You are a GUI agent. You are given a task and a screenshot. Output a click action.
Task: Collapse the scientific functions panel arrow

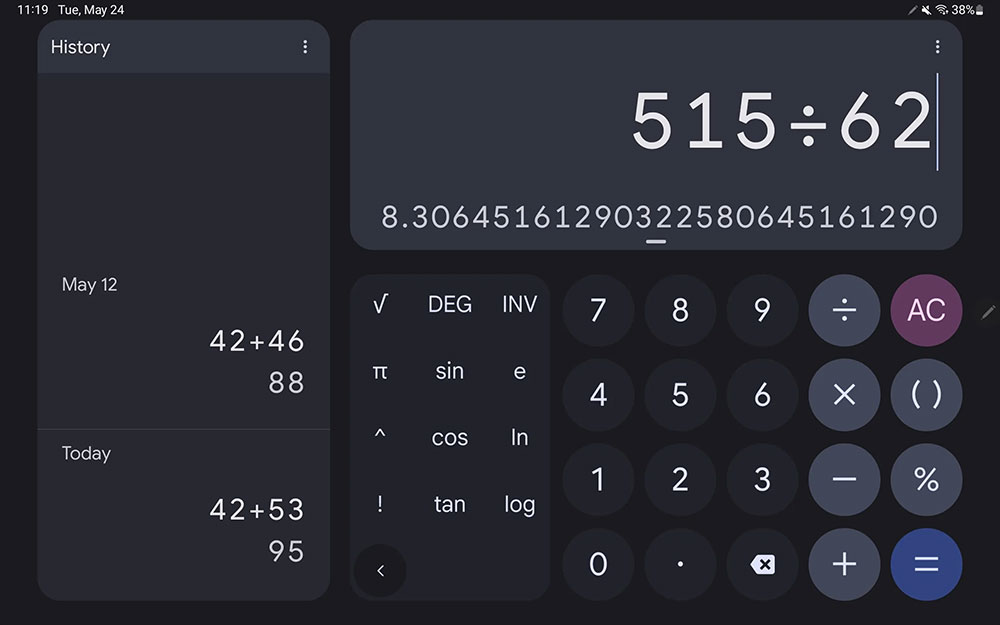[380, 570]
